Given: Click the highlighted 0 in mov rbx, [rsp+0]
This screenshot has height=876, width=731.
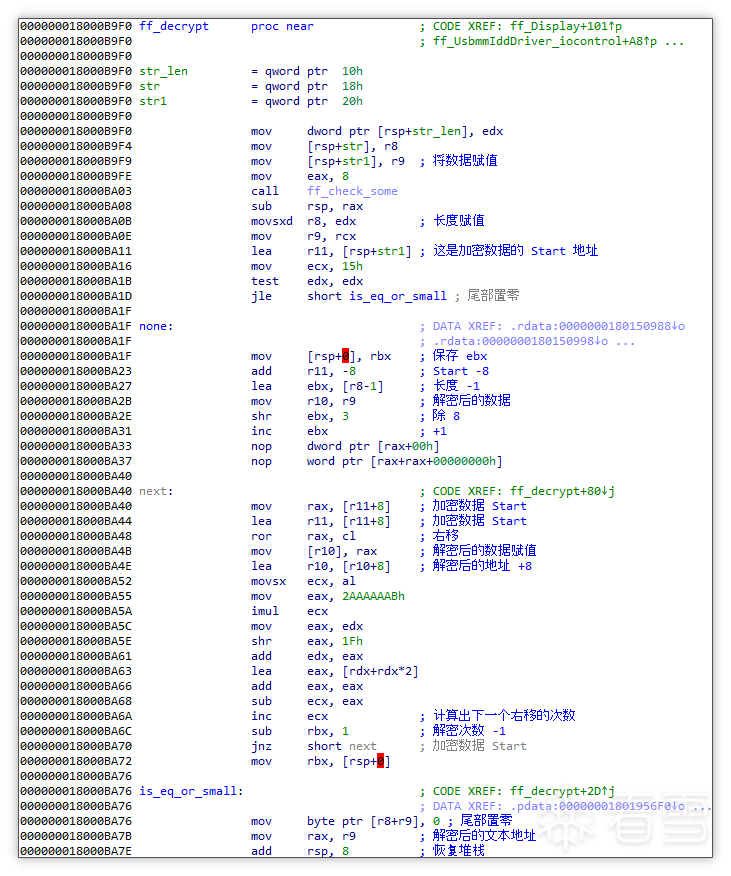Looking at the screenshot, I should point(381,761).
